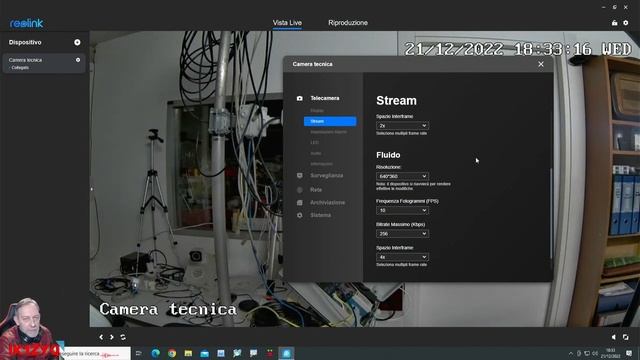Select Stream in Telecamera submenu
Screen dimensions: 640x360
[x=330, y=121]
